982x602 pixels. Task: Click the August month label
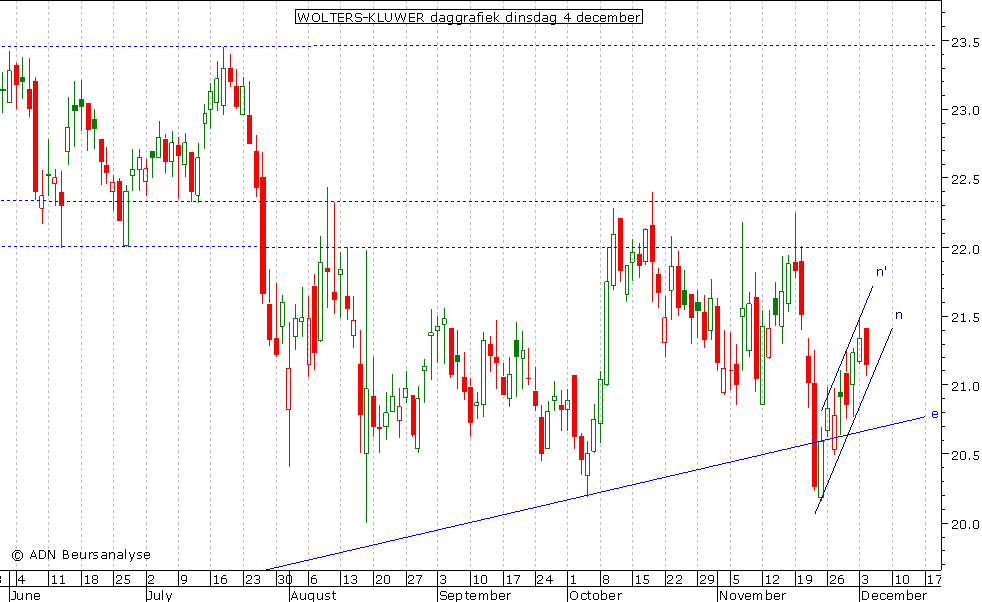coord(313,595)
